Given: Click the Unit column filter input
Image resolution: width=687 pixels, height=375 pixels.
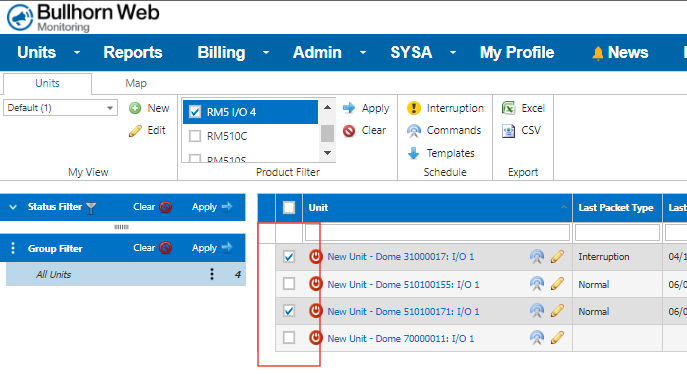Looking at the screenshot, I should click(437, 233).
